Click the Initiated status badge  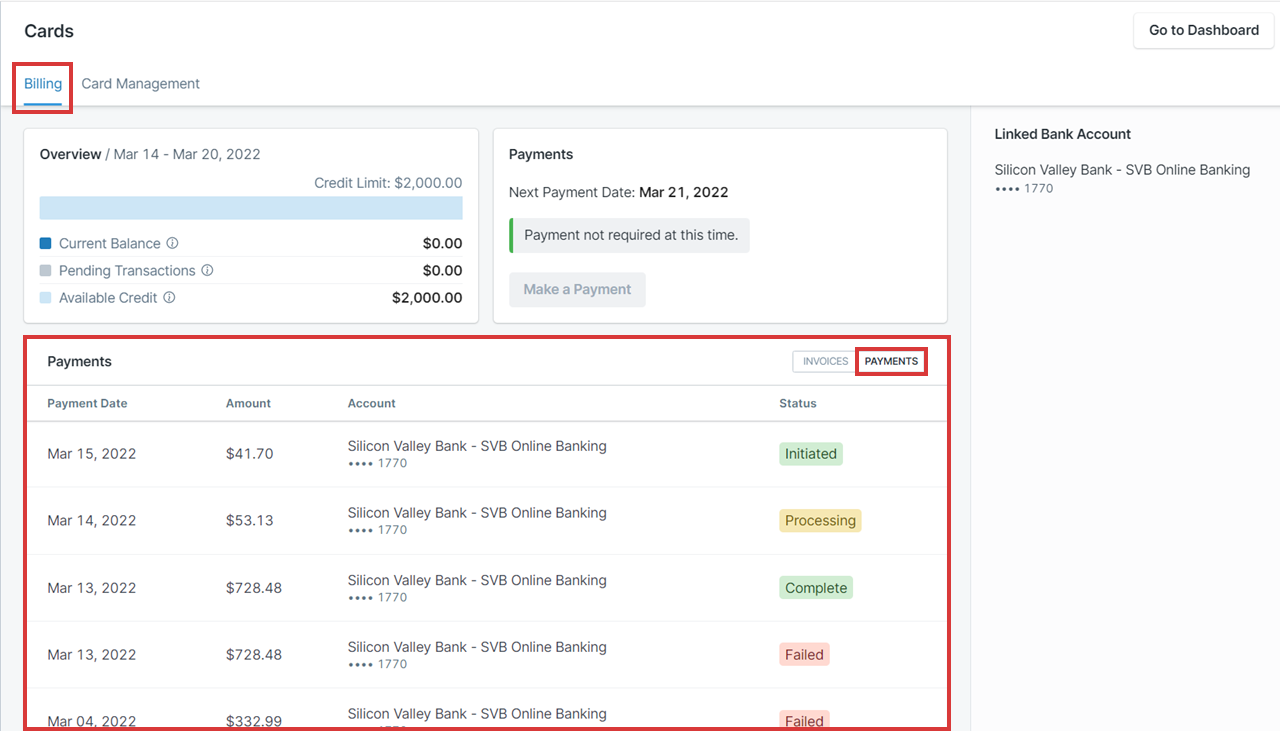[810, 453]
